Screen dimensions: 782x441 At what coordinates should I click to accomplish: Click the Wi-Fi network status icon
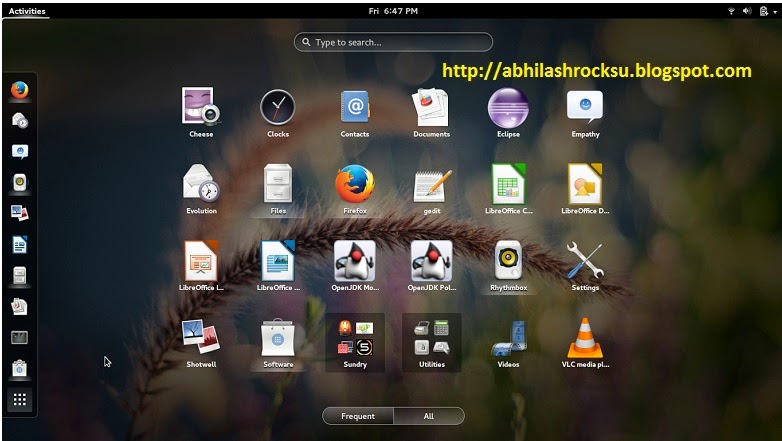point(731,11)
